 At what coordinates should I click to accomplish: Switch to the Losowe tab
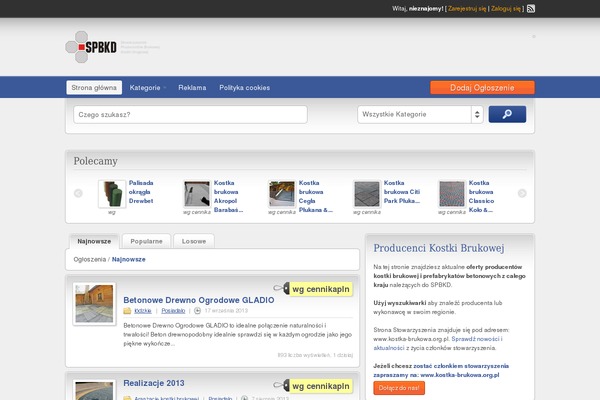(x=194, y=241)
